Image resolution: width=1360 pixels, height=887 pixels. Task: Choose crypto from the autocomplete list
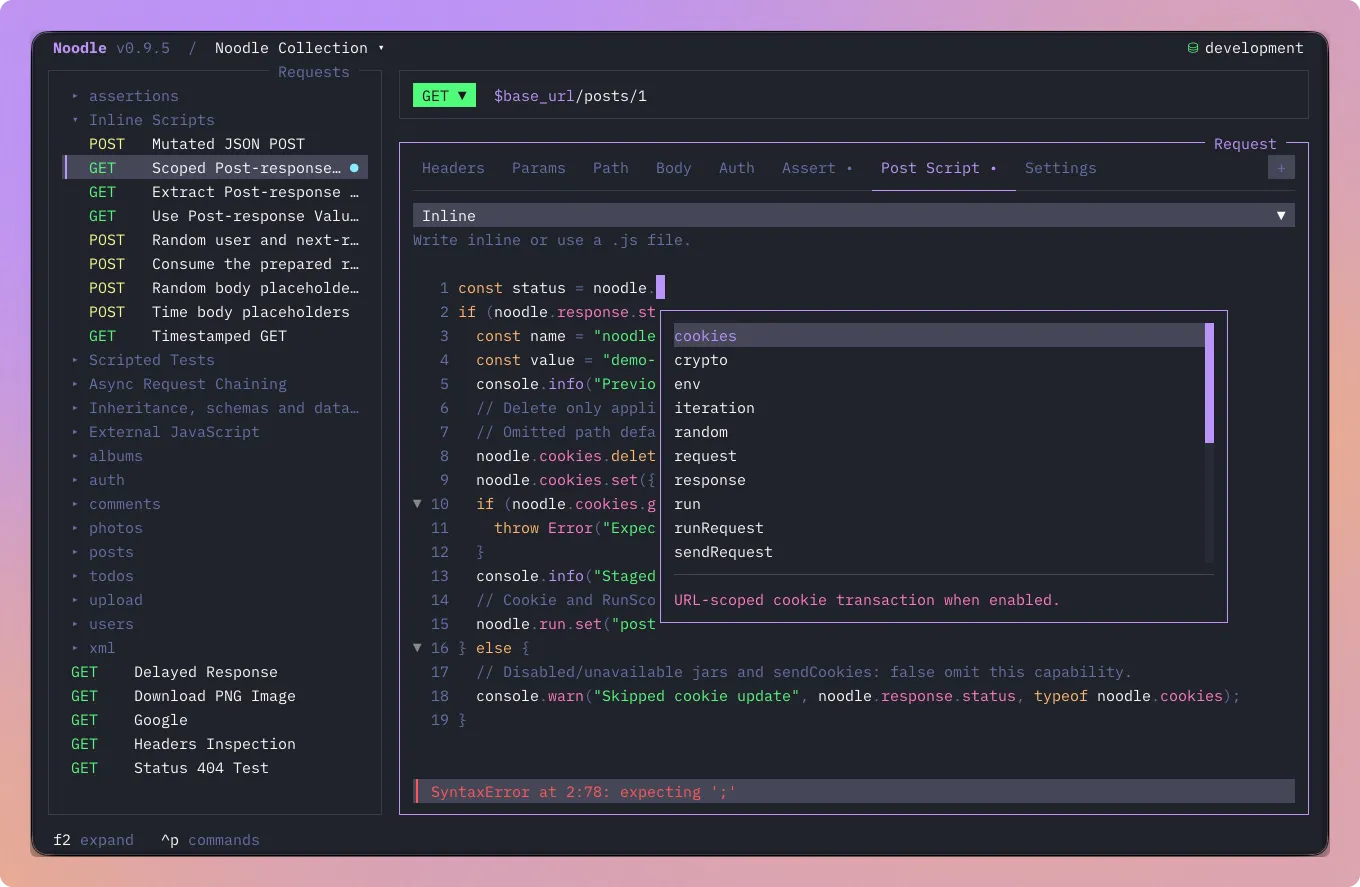pyautogui.click(x=939, y=360)
